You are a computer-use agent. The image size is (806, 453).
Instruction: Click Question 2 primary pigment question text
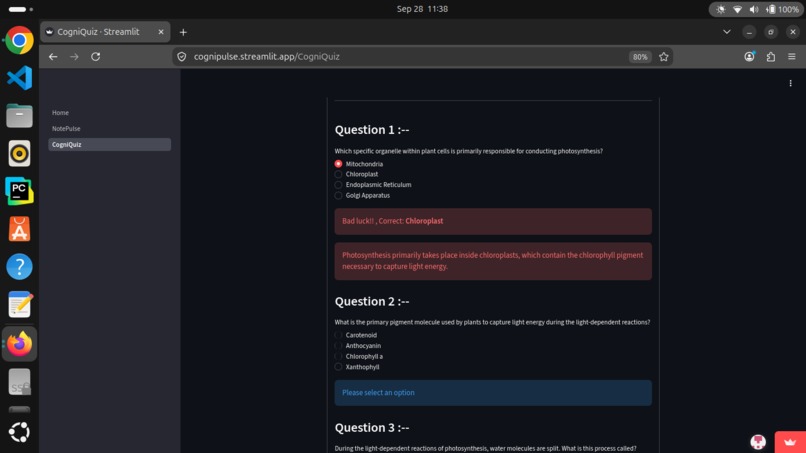click(x=492, y=322)
